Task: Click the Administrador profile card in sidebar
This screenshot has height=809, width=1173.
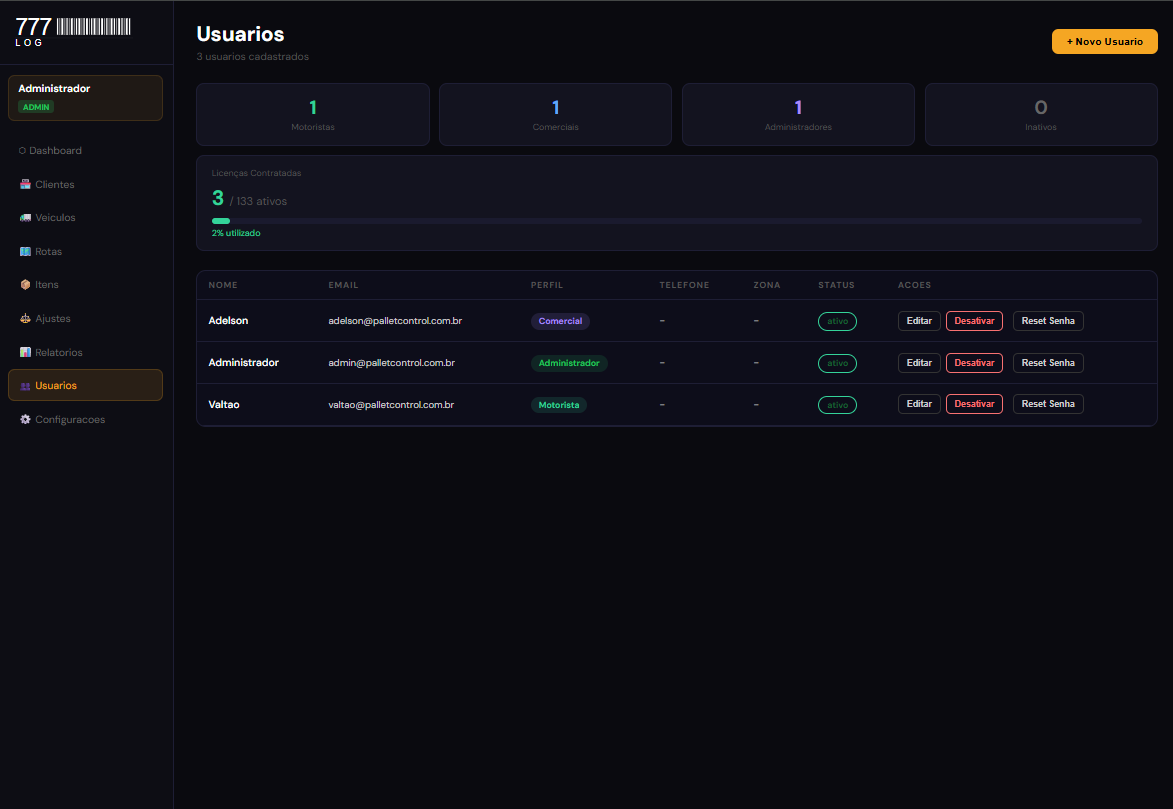Action: pos(85,98)
